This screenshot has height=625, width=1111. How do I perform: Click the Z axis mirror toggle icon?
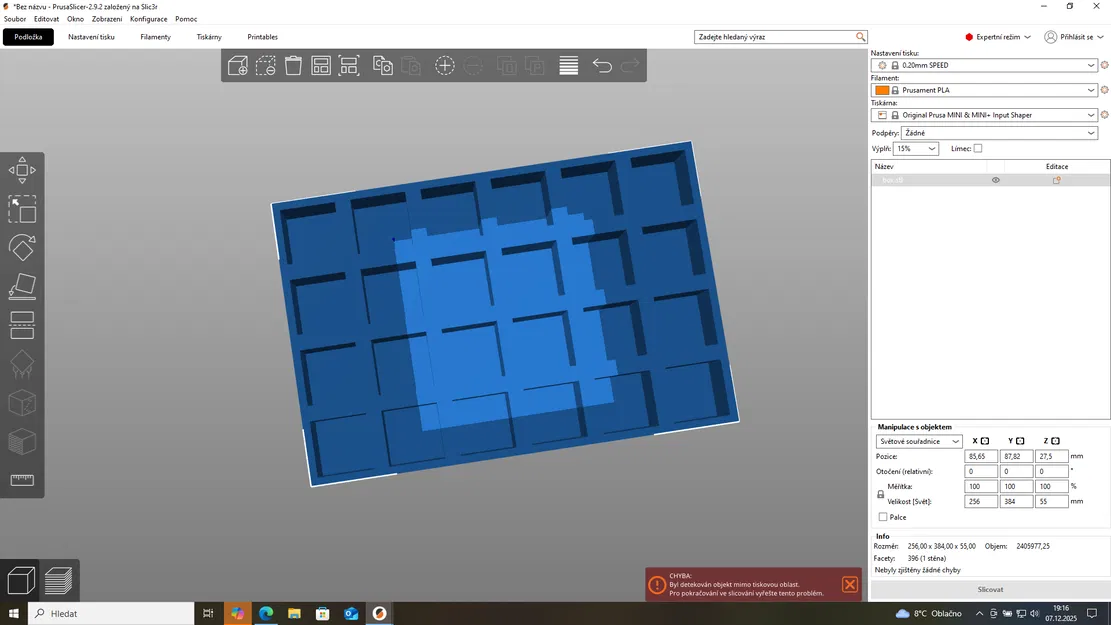point(1056,441)
